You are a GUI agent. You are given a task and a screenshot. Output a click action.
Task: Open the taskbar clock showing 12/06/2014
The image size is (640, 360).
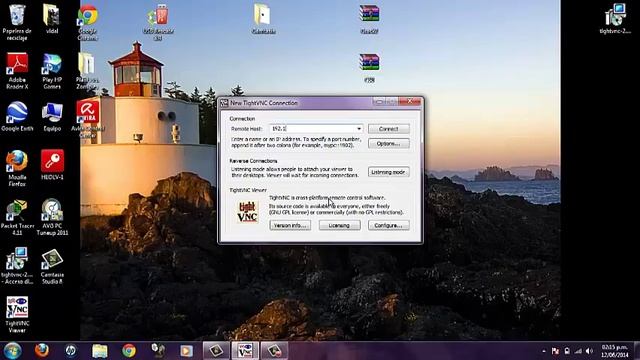click(x=614, y=351)
